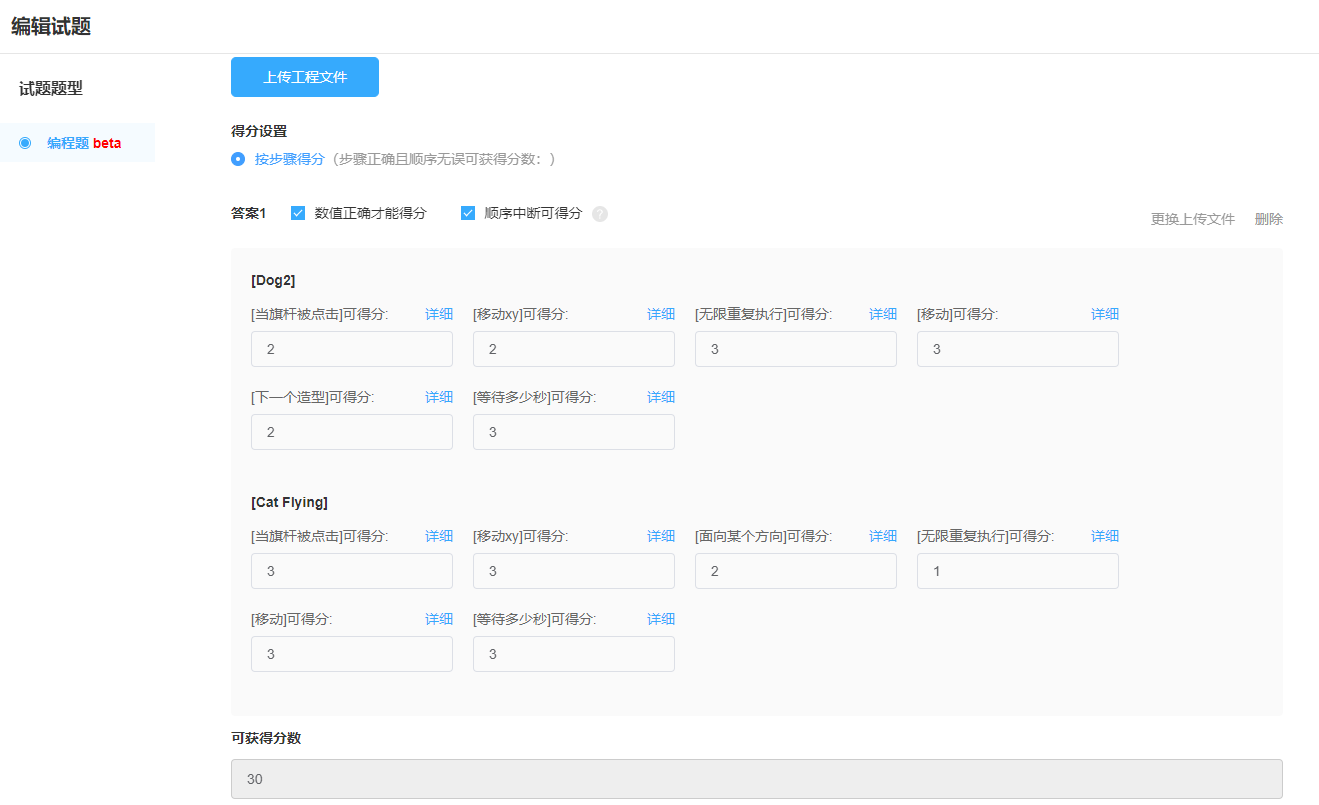Open 详细 for [移动] under Cat Flying
Viewport: 1319px width, 805px height.
439,618
